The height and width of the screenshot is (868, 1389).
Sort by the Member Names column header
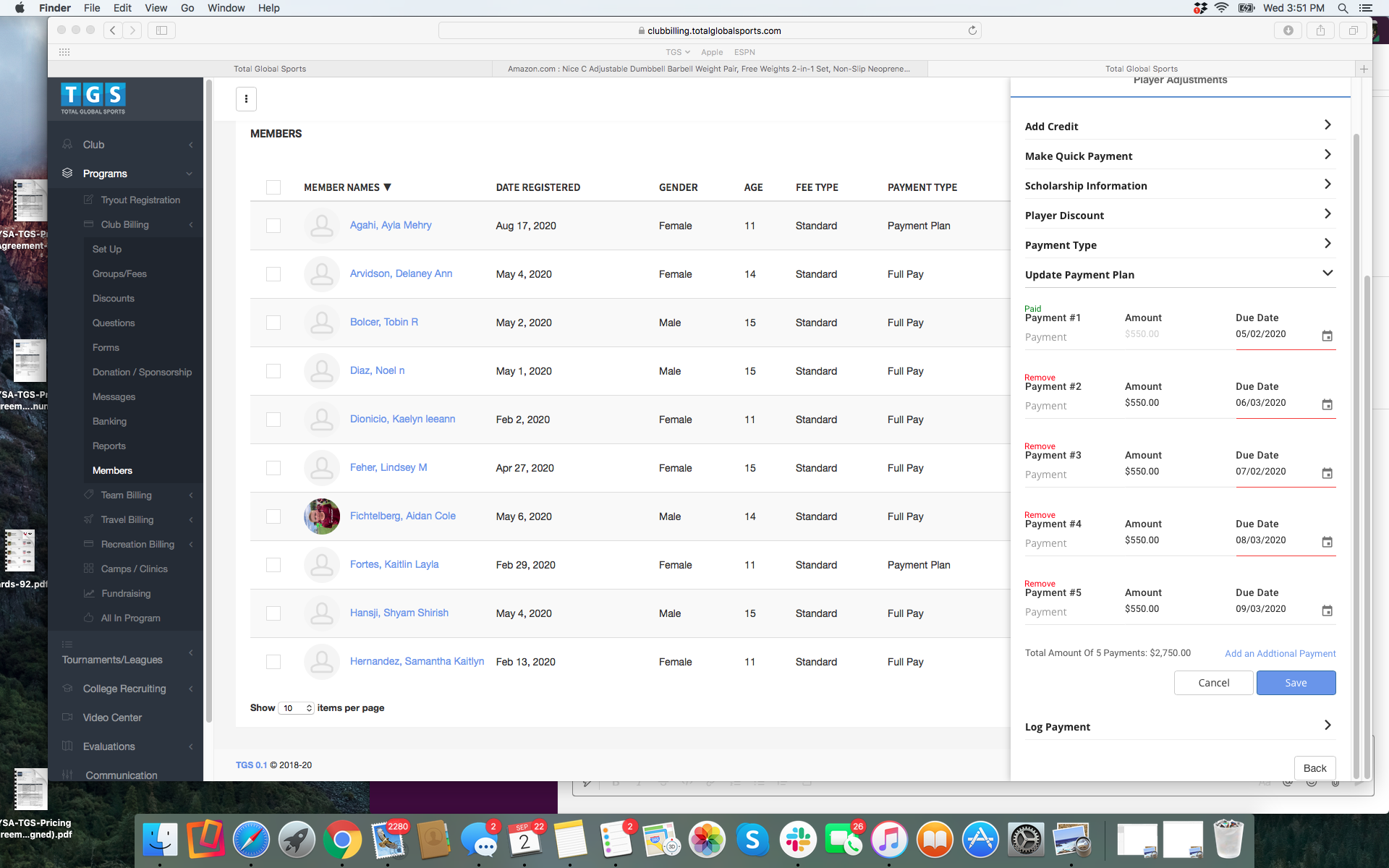tap(347, 187)
